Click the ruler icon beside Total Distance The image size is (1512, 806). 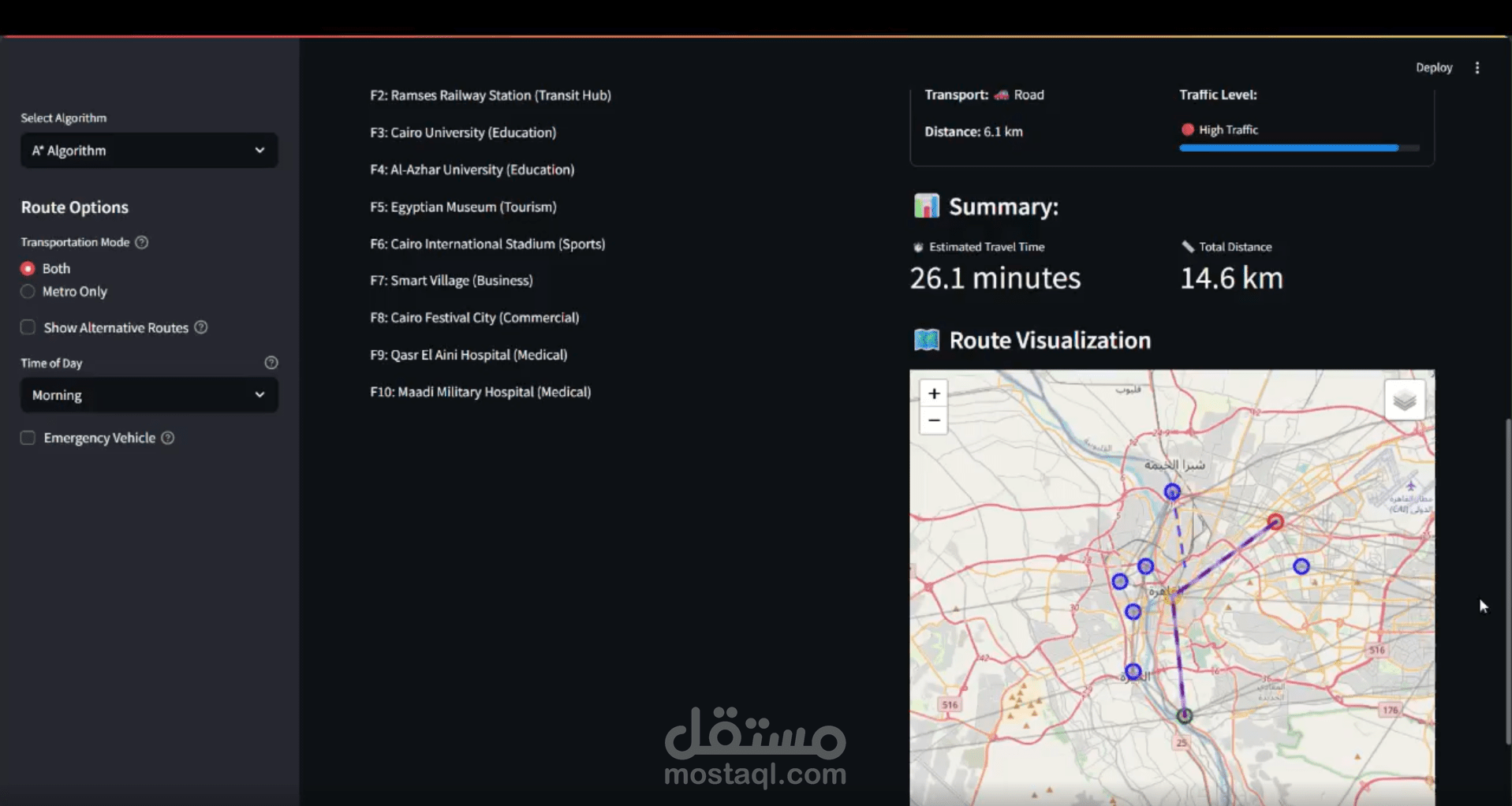point(1188,247)
